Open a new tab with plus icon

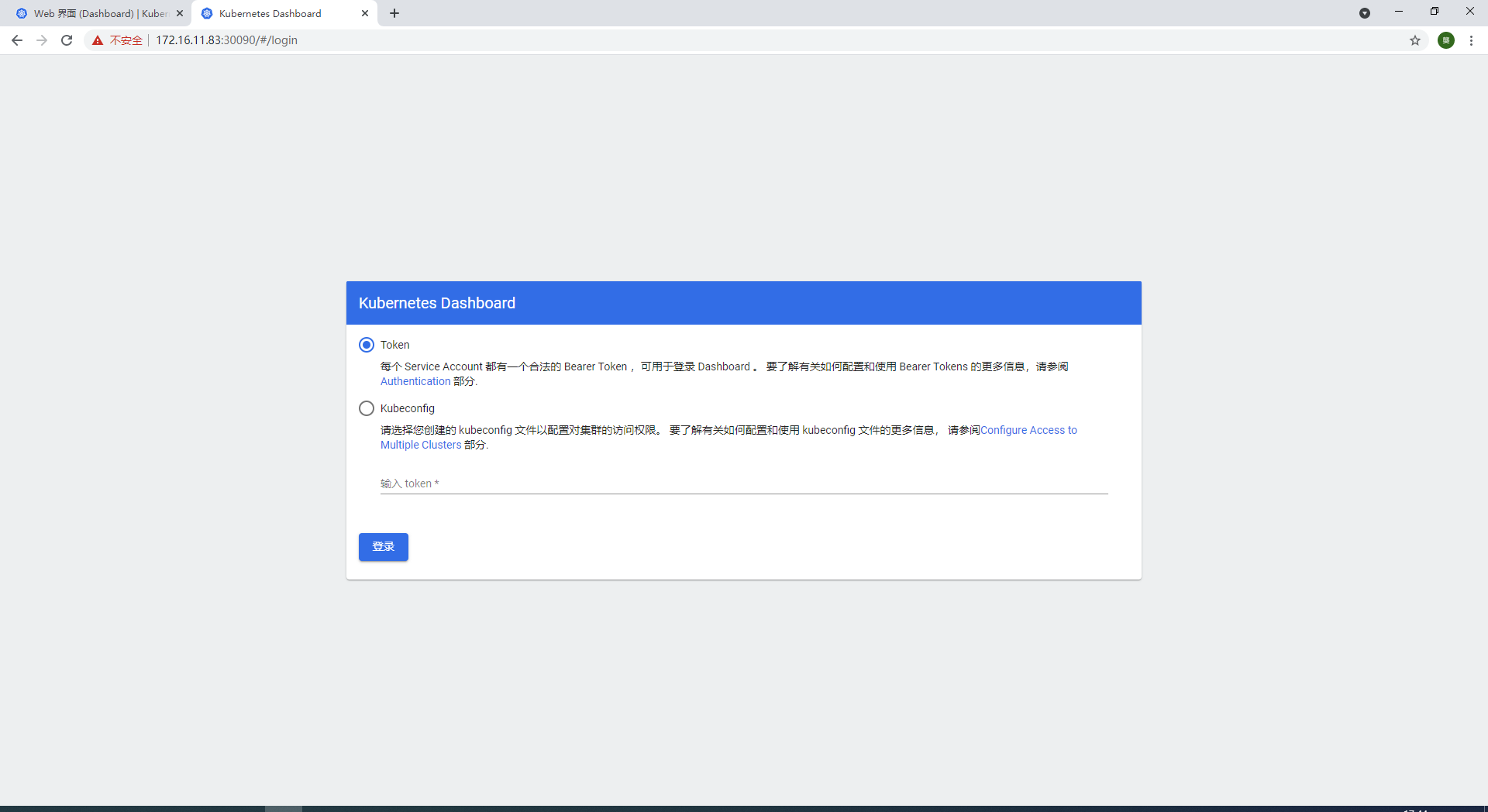point(394,13)
